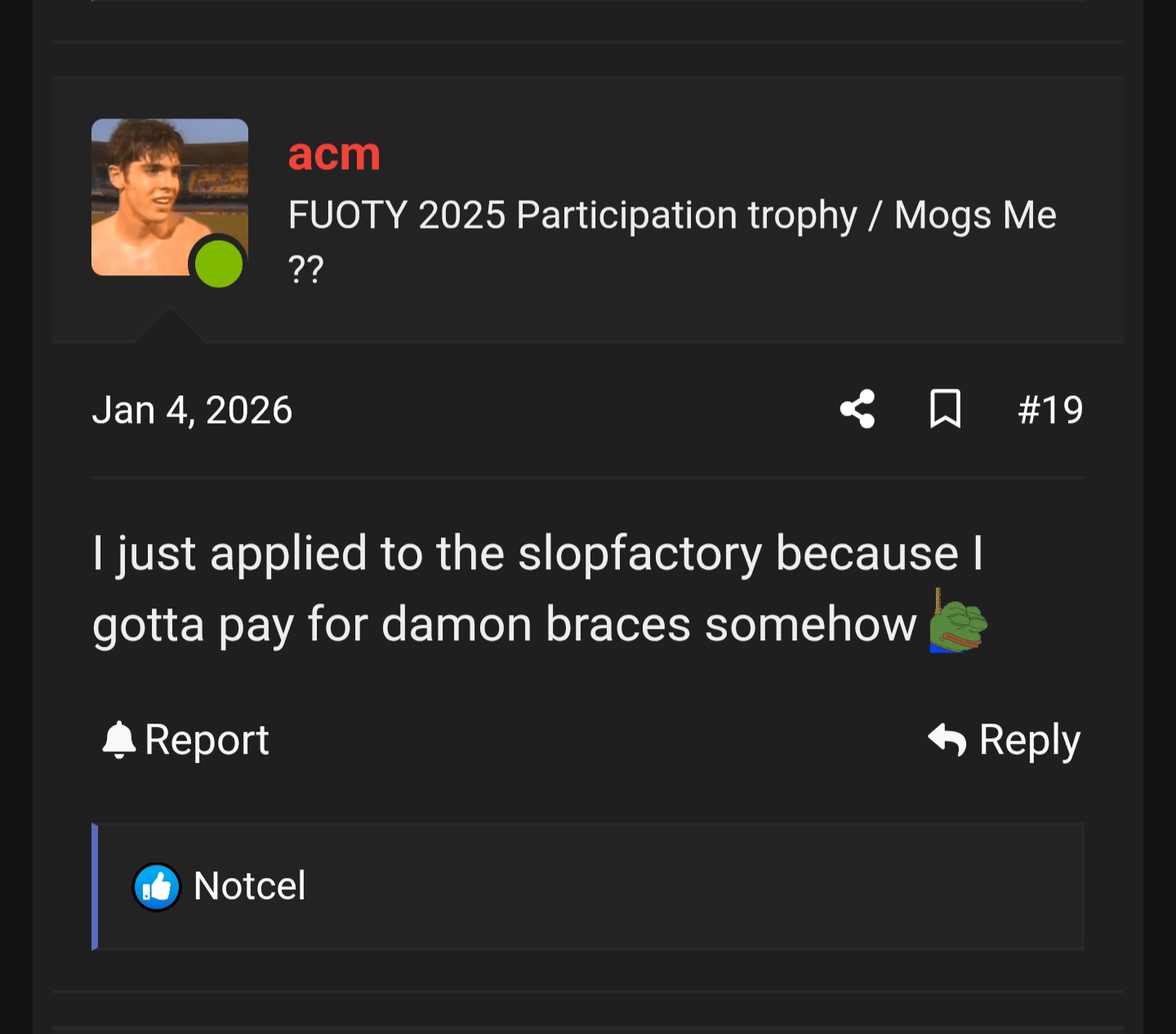View Notcel's profile from the likes bar
Viewport: 1176px width, 1034px height.
click(x=250, y=886)
